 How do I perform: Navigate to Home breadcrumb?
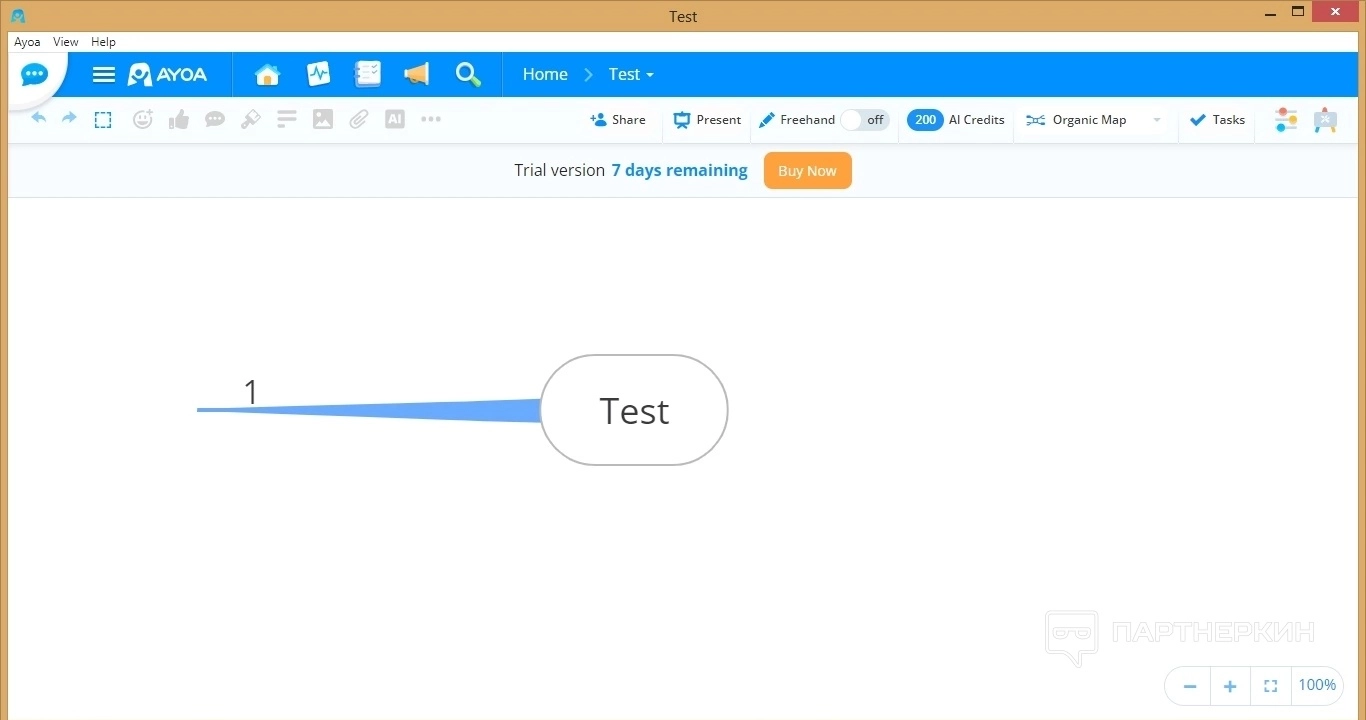[x=545, y=75]
